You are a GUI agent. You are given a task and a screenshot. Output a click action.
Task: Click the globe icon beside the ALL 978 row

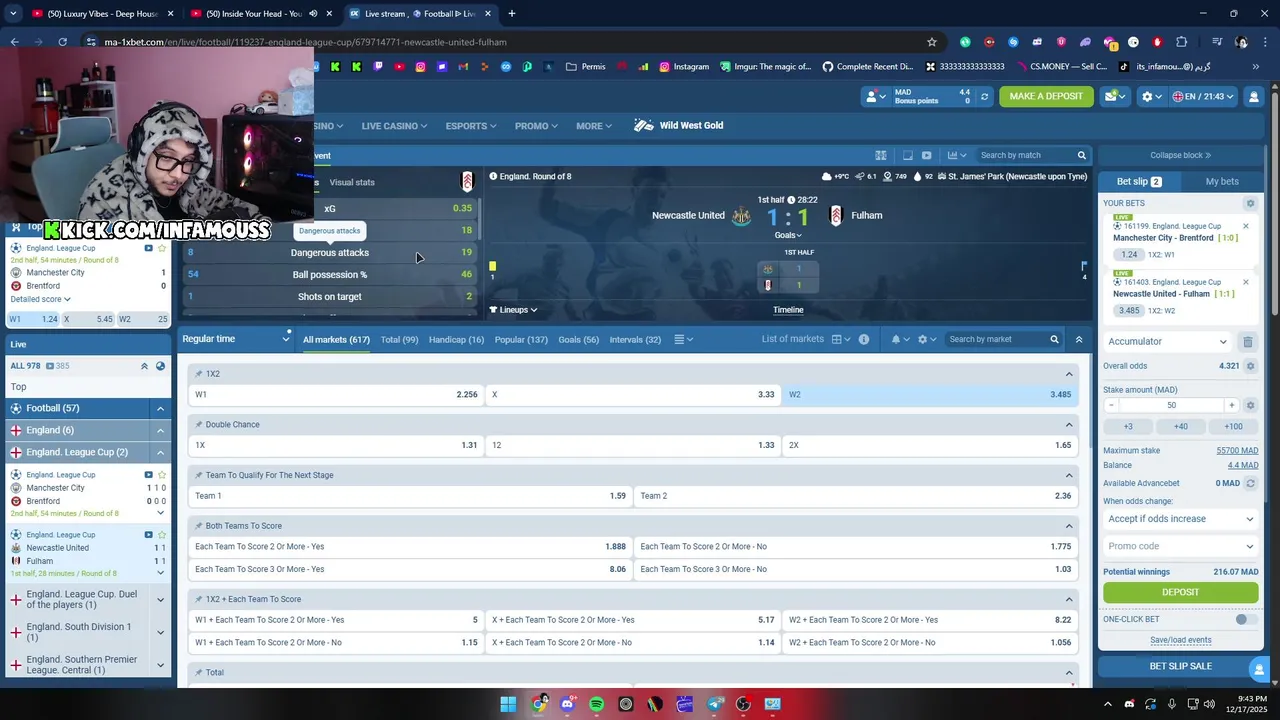pyautogui.click(x=160, y=366)
